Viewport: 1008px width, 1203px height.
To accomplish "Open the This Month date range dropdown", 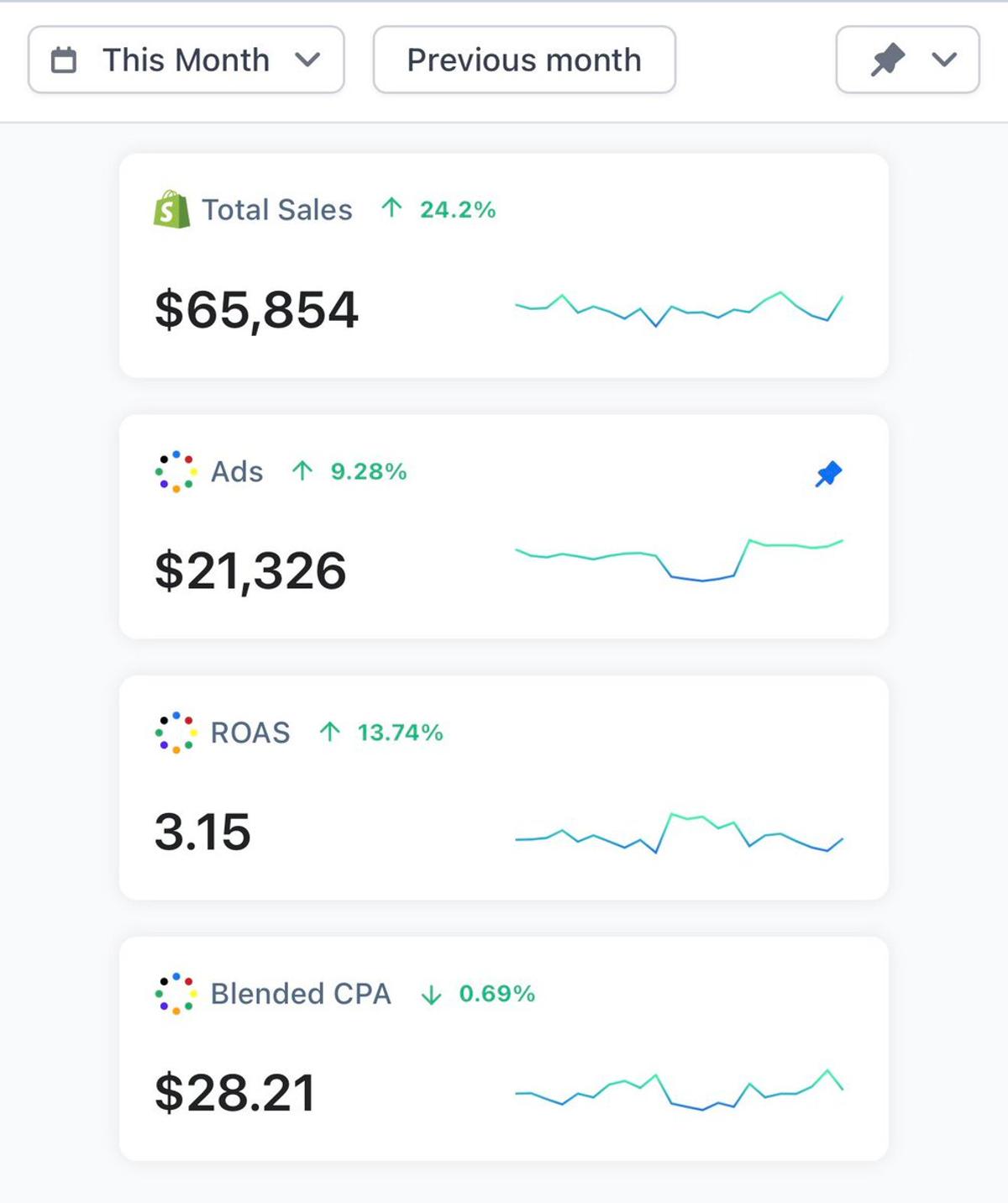I will (x=186, y=60).
